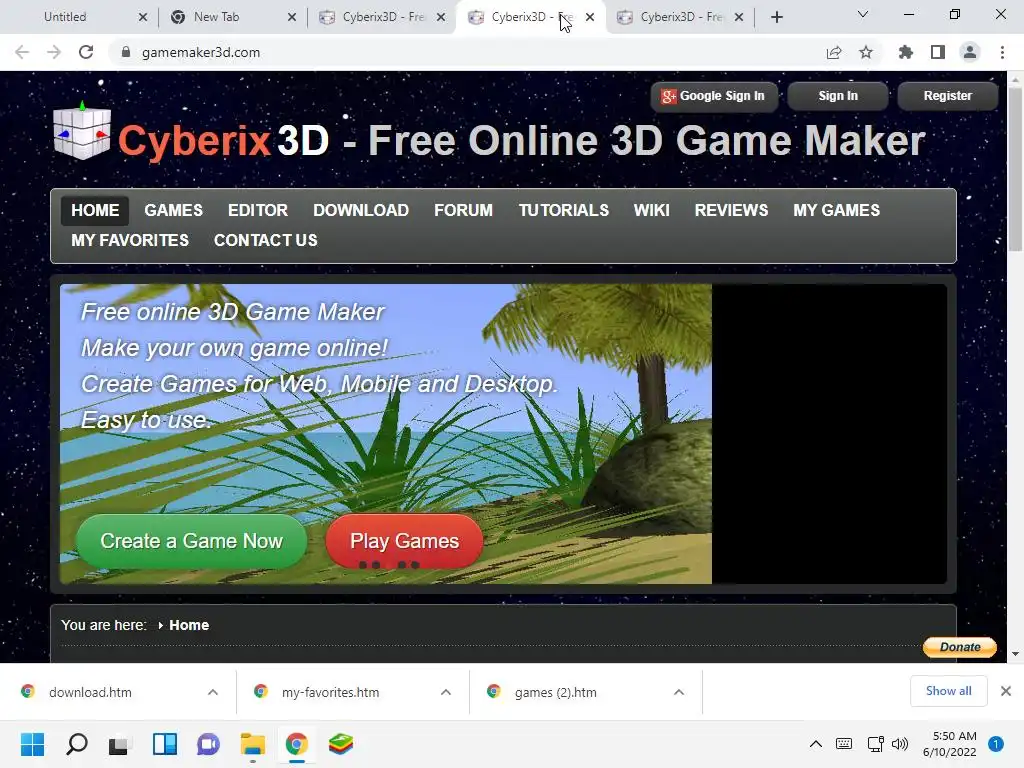Open the REVIEWS menu item
The height and width of the screenshot is (768, 1024).
731,210
